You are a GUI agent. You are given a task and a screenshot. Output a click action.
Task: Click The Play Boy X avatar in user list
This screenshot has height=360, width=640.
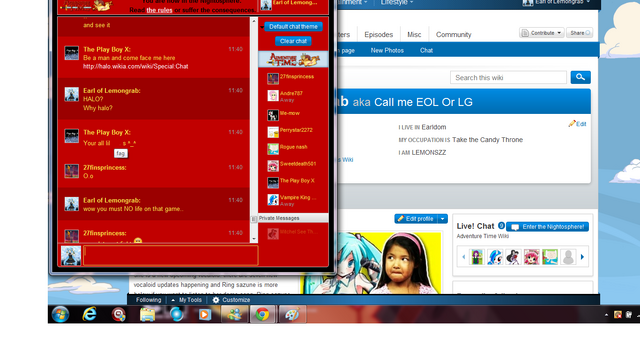pos(273,182)
